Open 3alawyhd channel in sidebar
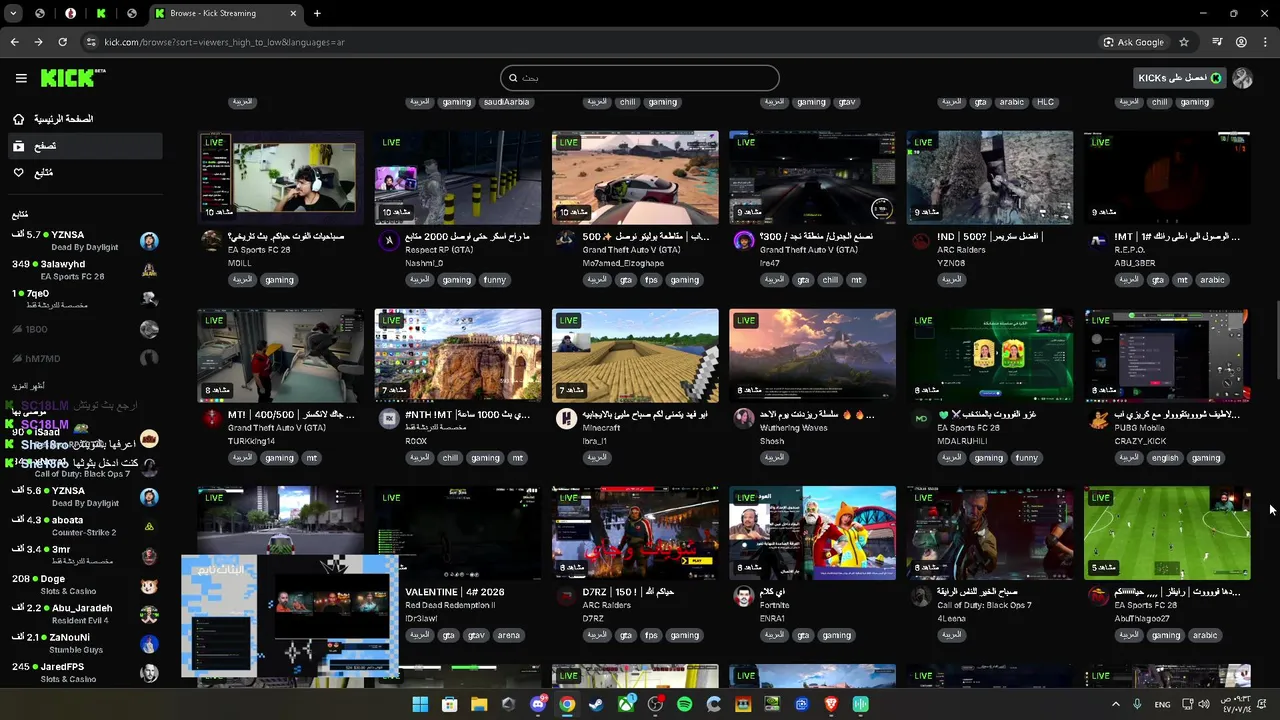 click(84, 270)
